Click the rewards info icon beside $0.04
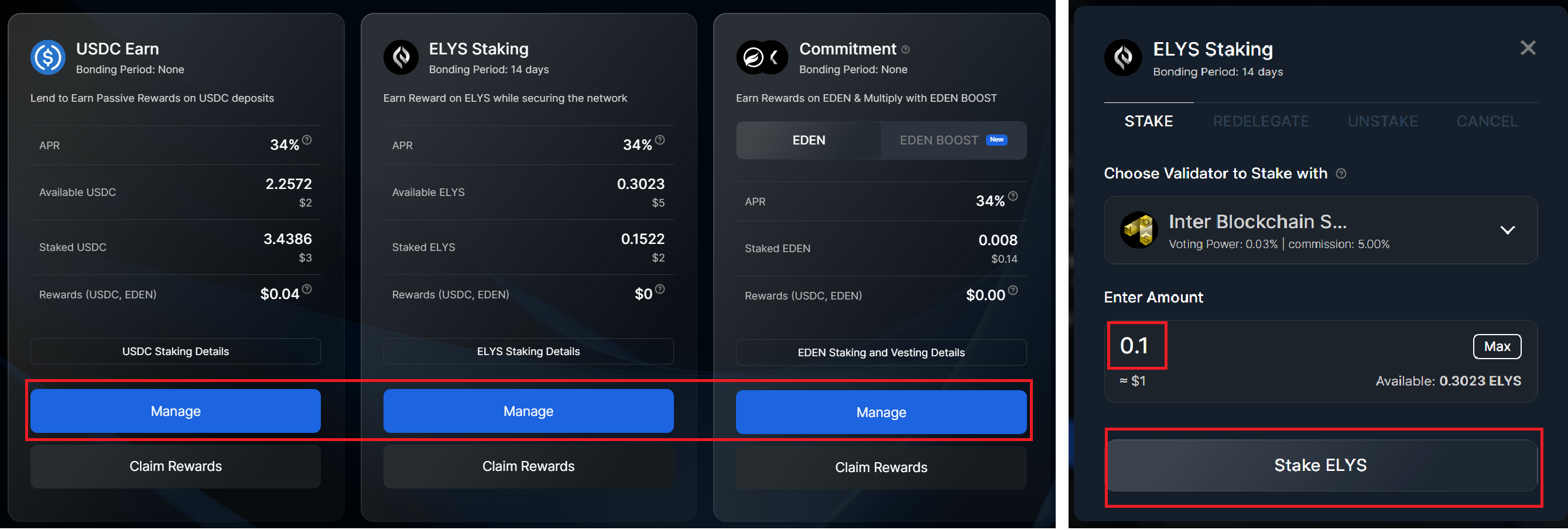 click(x=307, y=290)
